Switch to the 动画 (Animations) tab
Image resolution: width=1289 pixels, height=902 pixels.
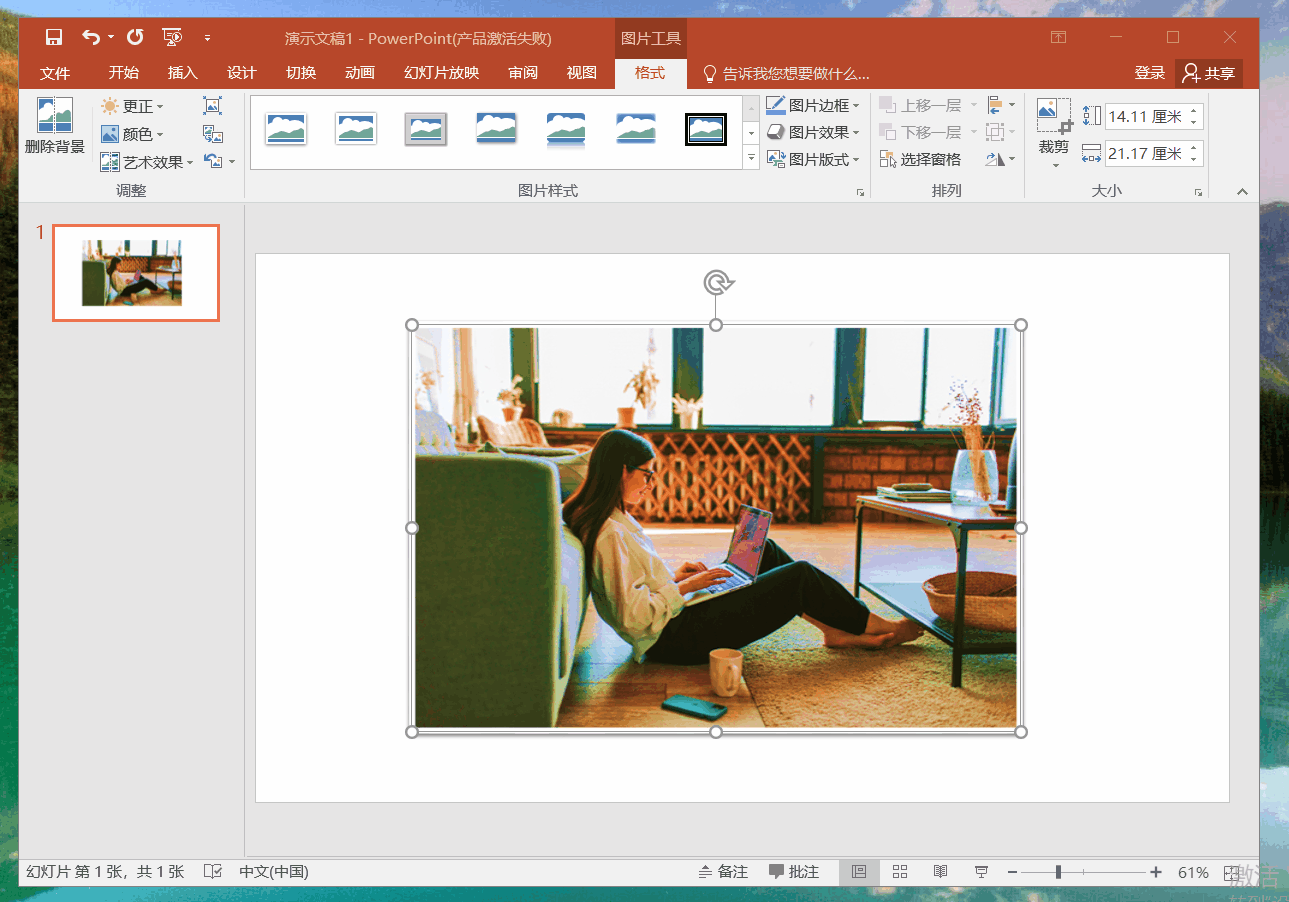pos(359,73)
